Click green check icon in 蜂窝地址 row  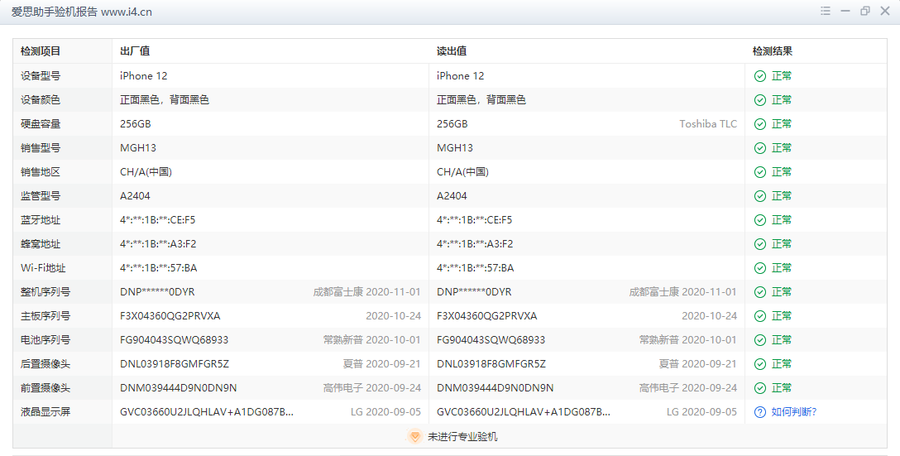(760, 244)
